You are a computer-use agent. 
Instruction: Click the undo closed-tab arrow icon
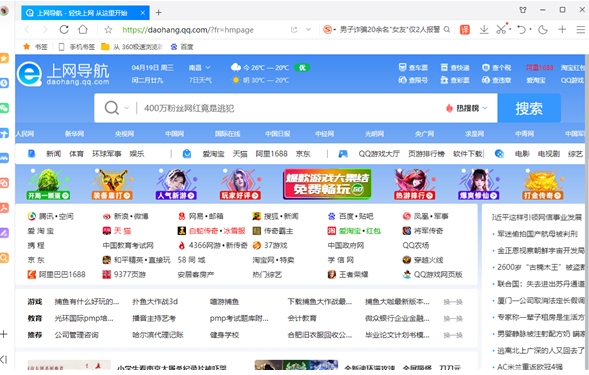point(521,29)
